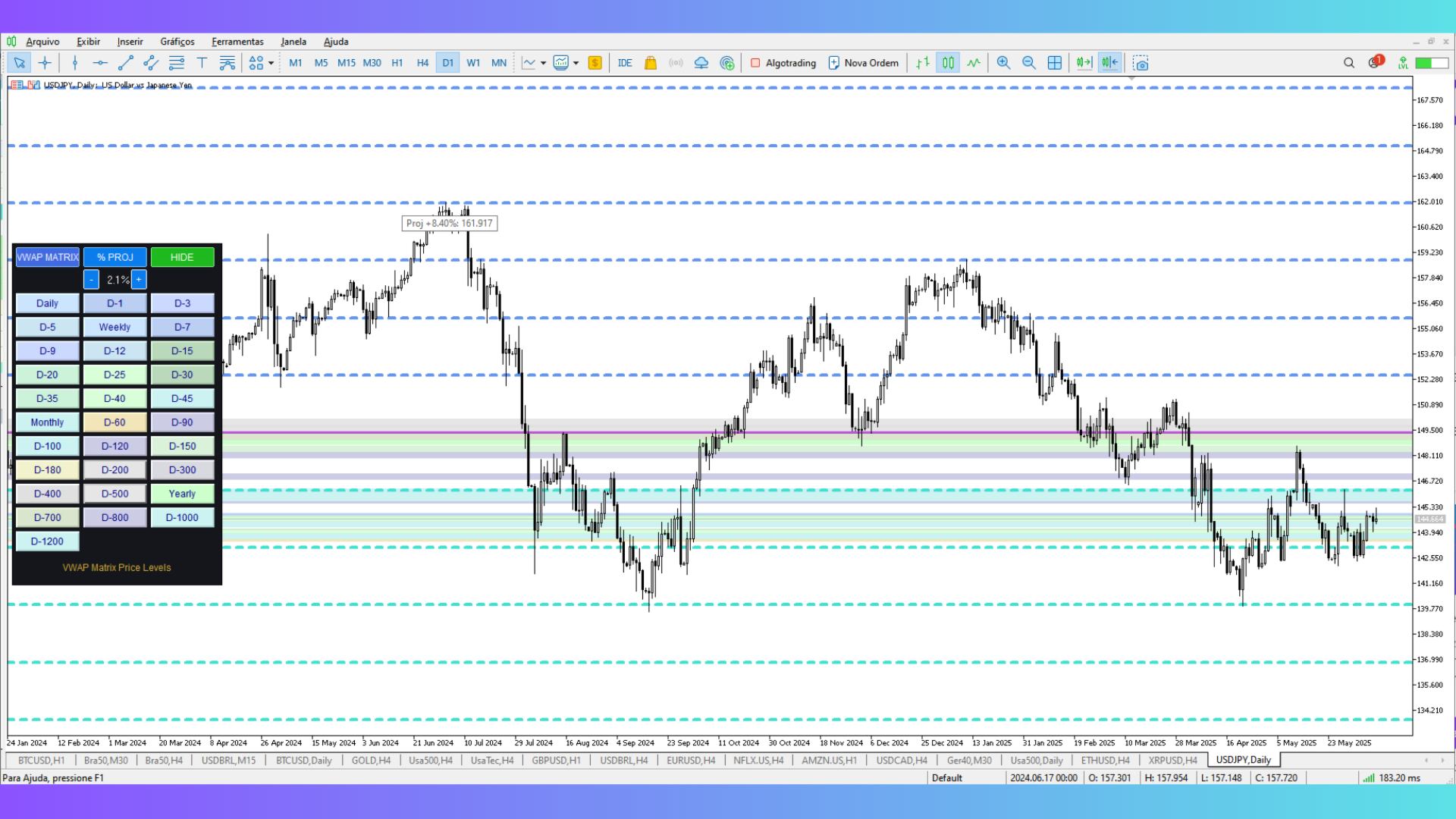Pick the trendline drawing tool
The height and width of the screenshot is (819, 1456).
point(126,63)
